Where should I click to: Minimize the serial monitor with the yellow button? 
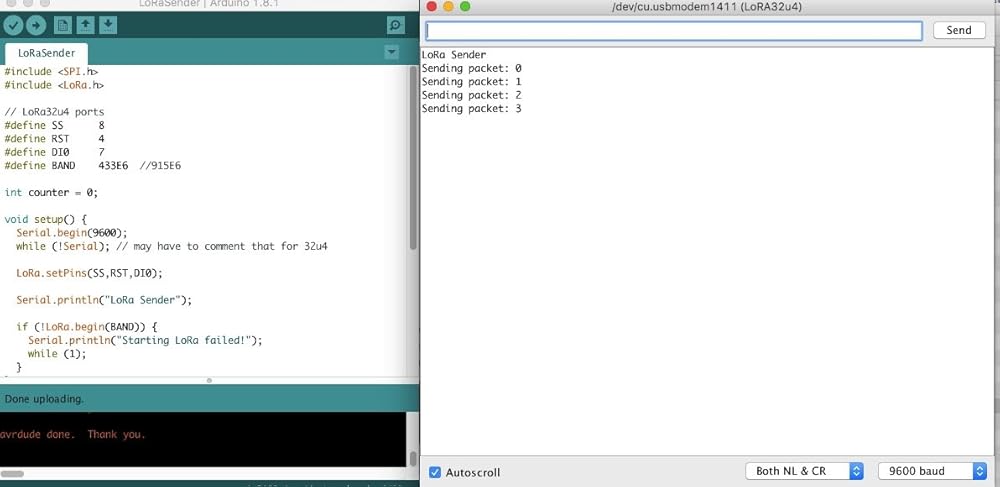448,7
